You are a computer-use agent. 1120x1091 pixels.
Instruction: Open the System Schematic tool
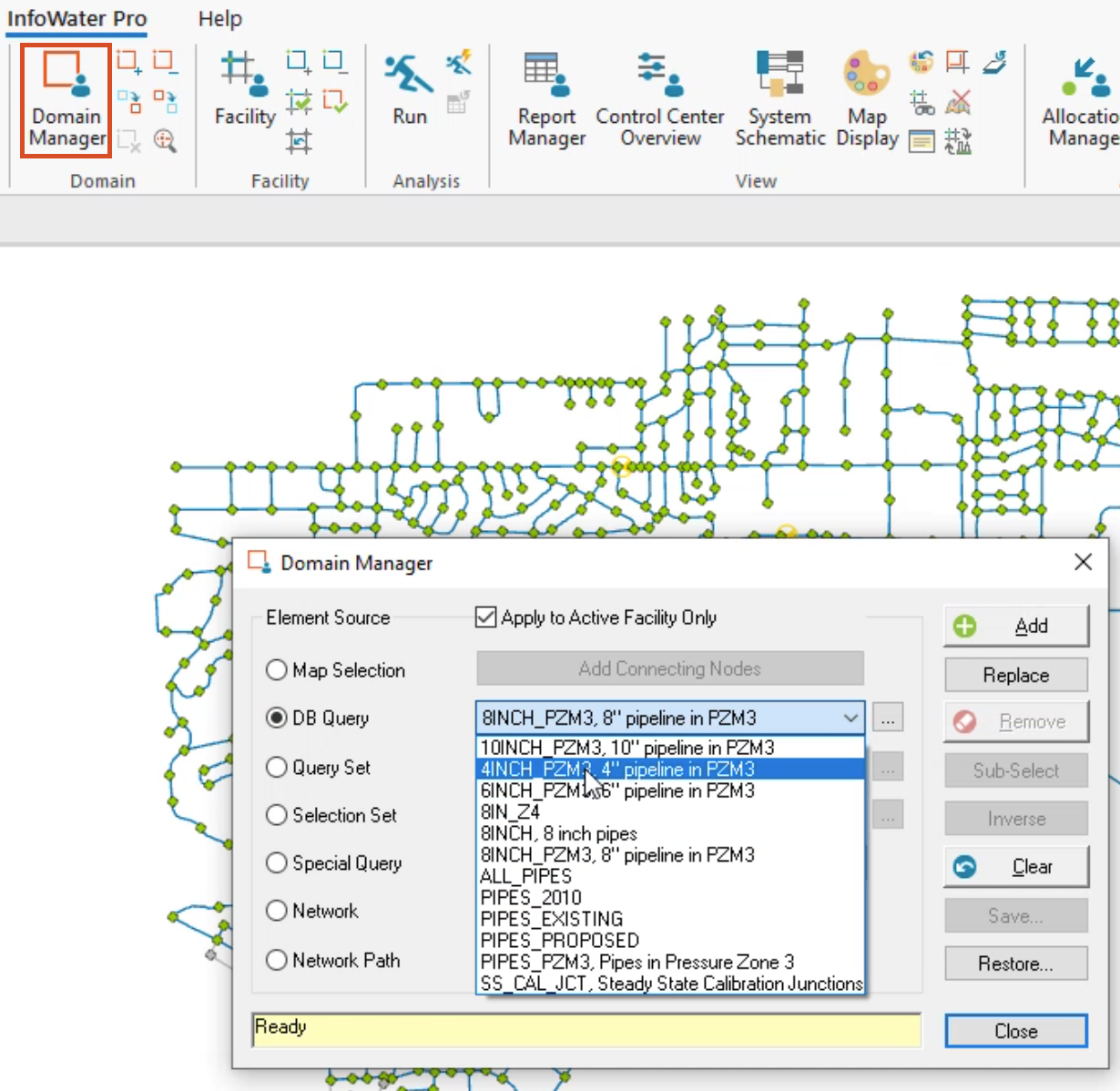[780, 100]
